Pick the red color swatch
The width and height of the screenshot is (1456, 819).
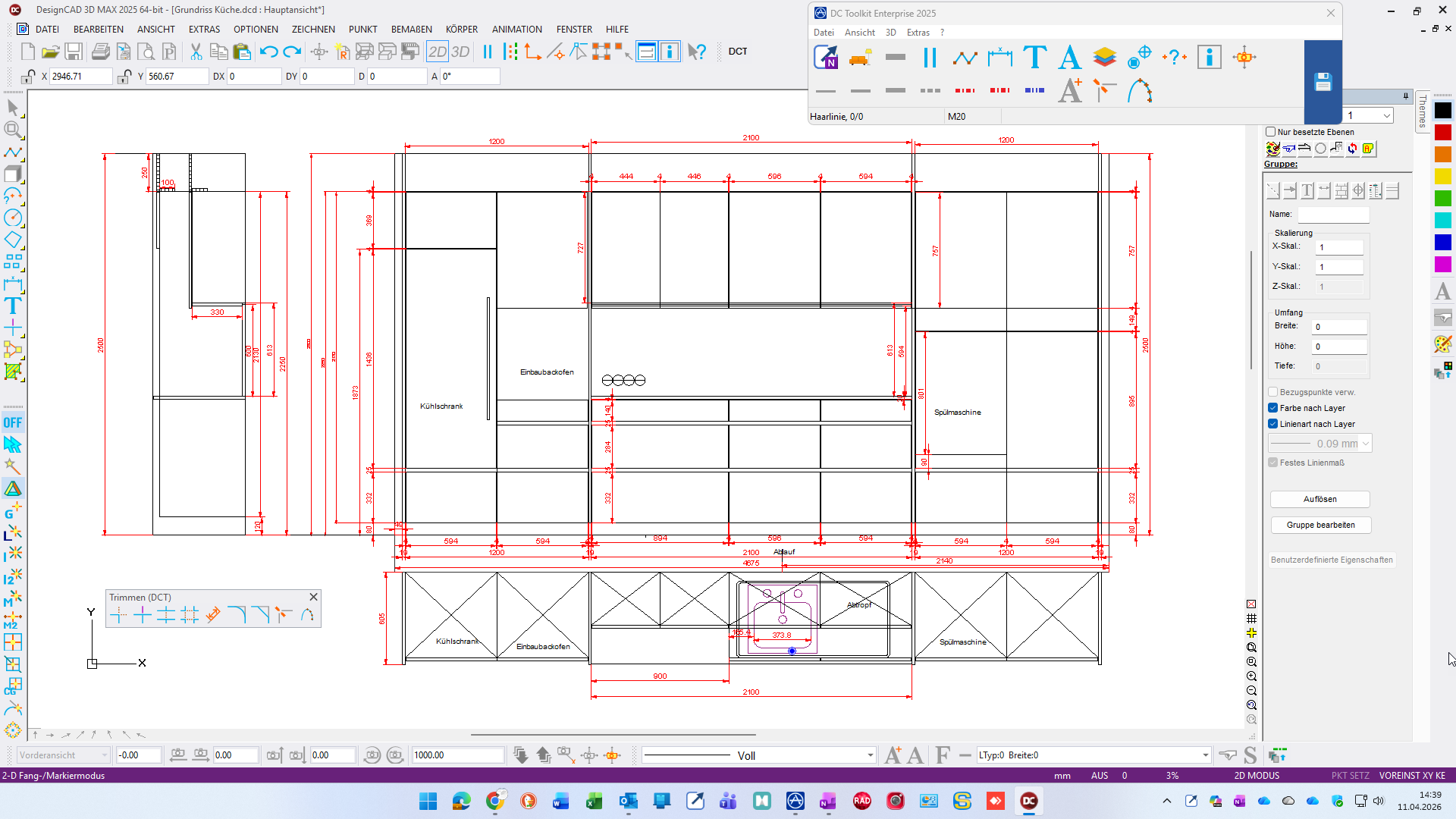coord(1442,133)
